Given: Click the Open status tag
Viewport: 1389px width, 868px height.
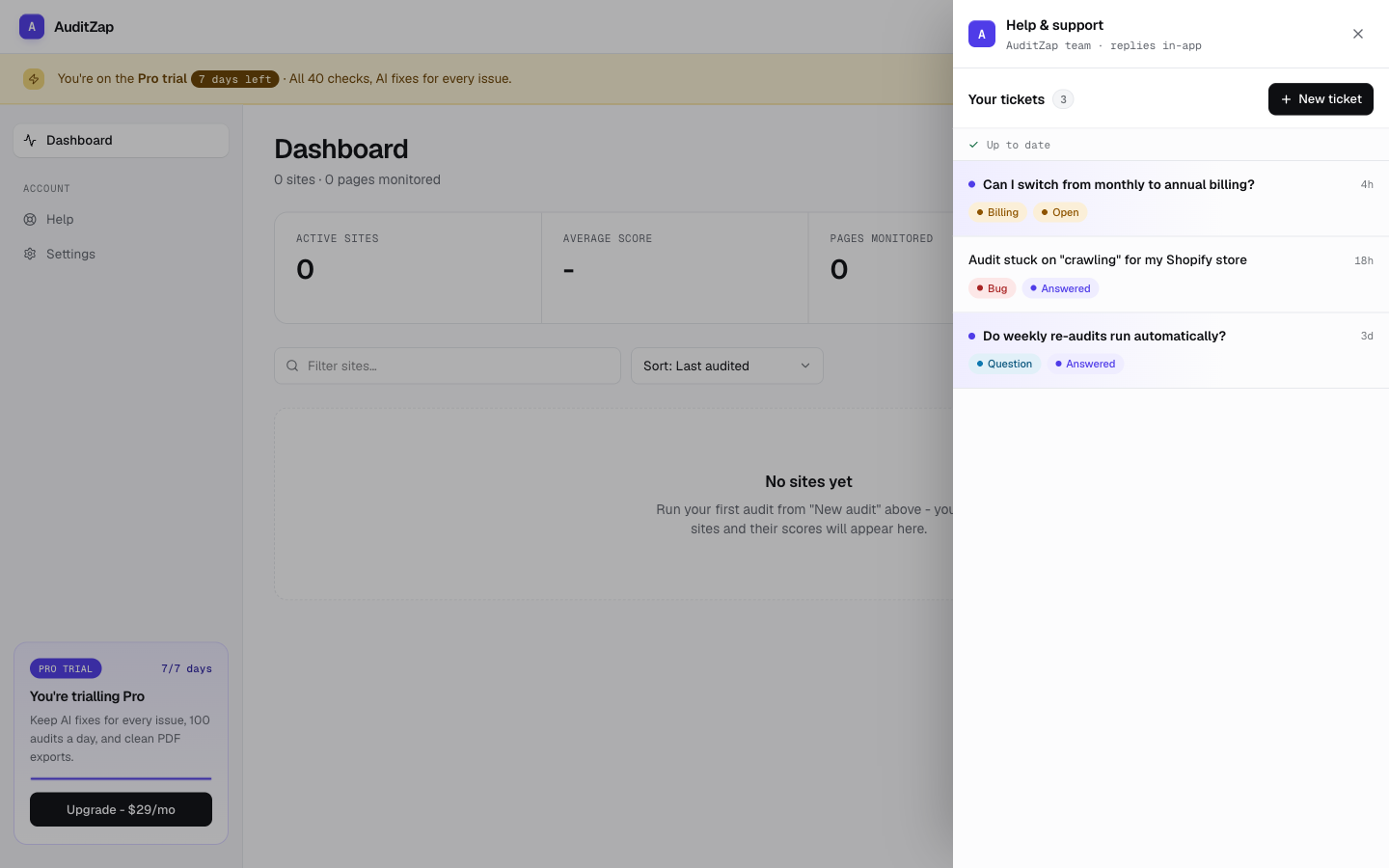Looking at the screenshot, I should (1060, 212).
